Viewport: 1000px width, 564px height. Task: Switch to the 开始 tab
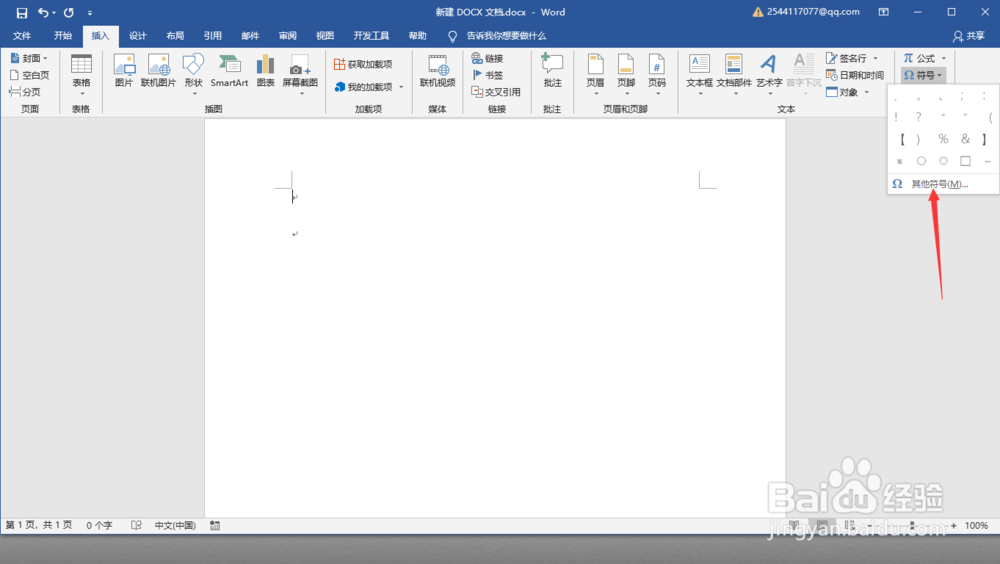click(x=62, y=36)
